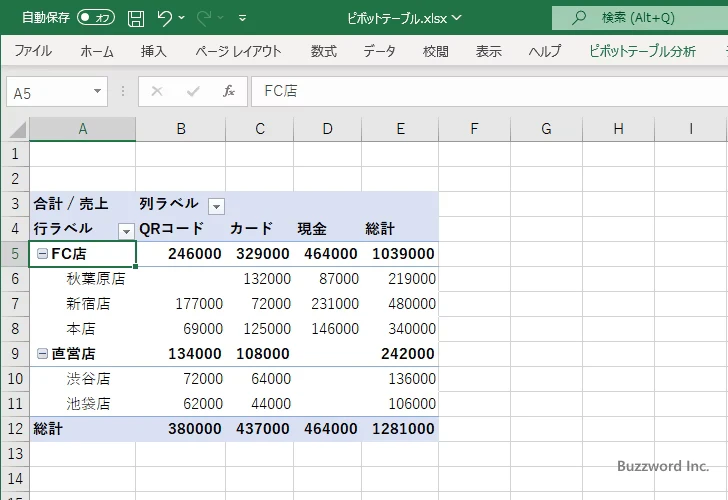Click the cell with value 246000
The height and width of the screenshot is (500, 728).
point(181,254)
